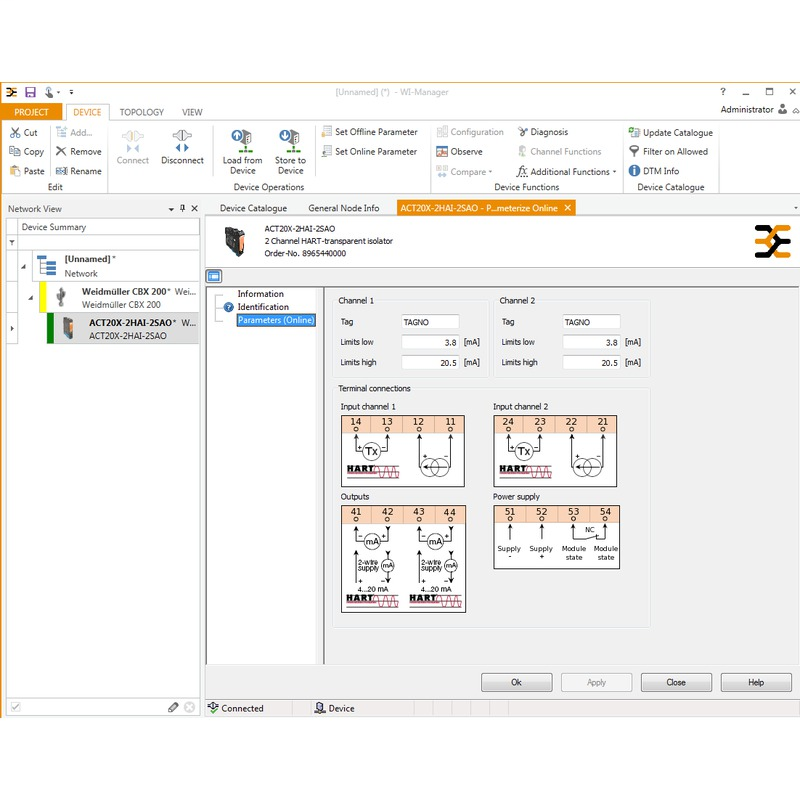Click the Cut icon in Edit group
This screenshot has width=800, height=800.
pos(15,133)
